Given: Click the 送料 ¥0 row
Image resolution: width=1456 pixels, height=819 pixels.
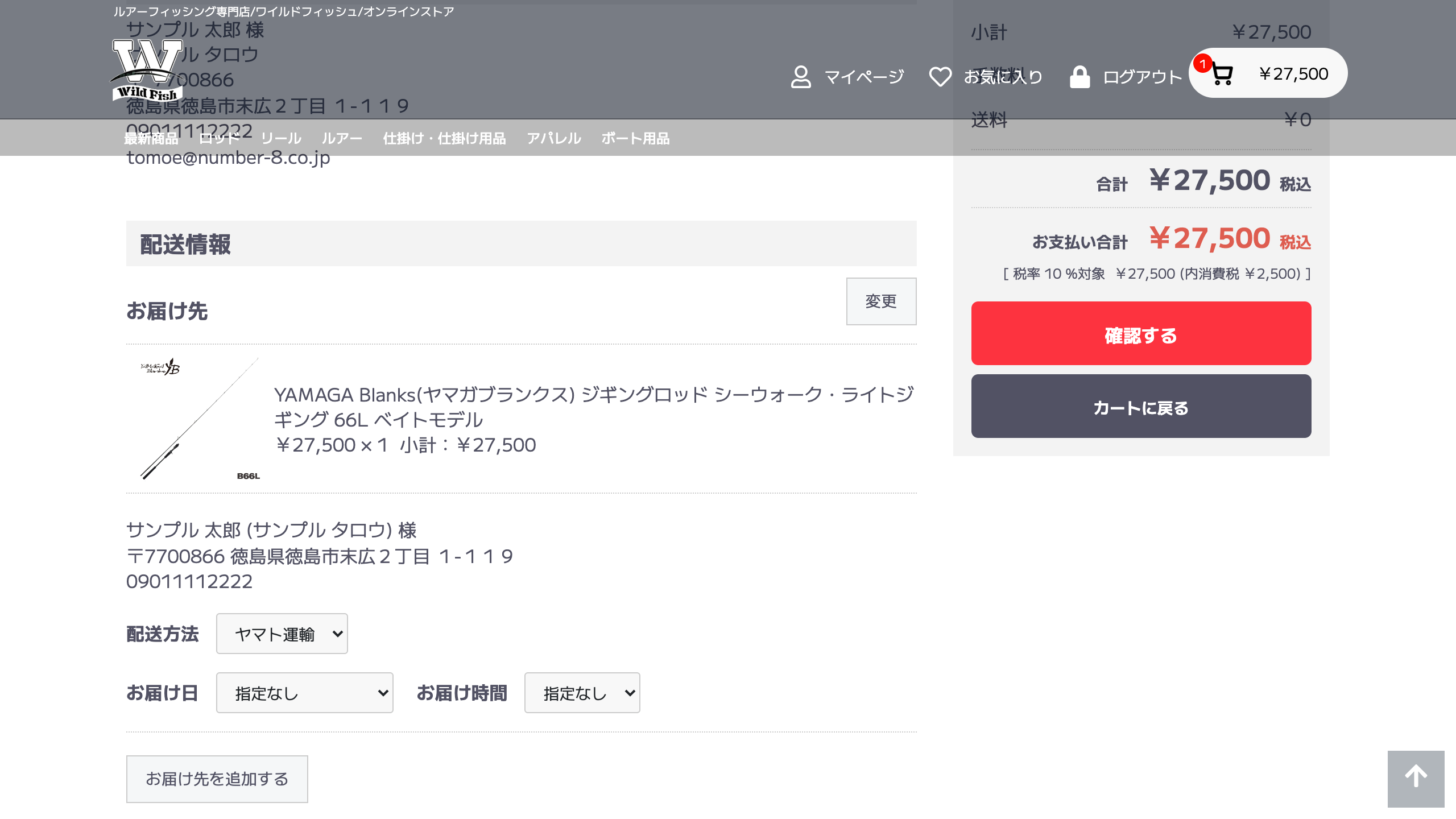Looking at the screenshot, I should pyautogui.click(x=1141, y=120).
